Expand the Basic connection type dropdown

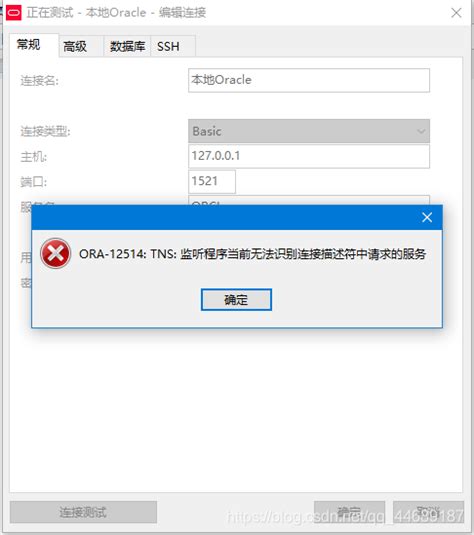pos(309,131)
